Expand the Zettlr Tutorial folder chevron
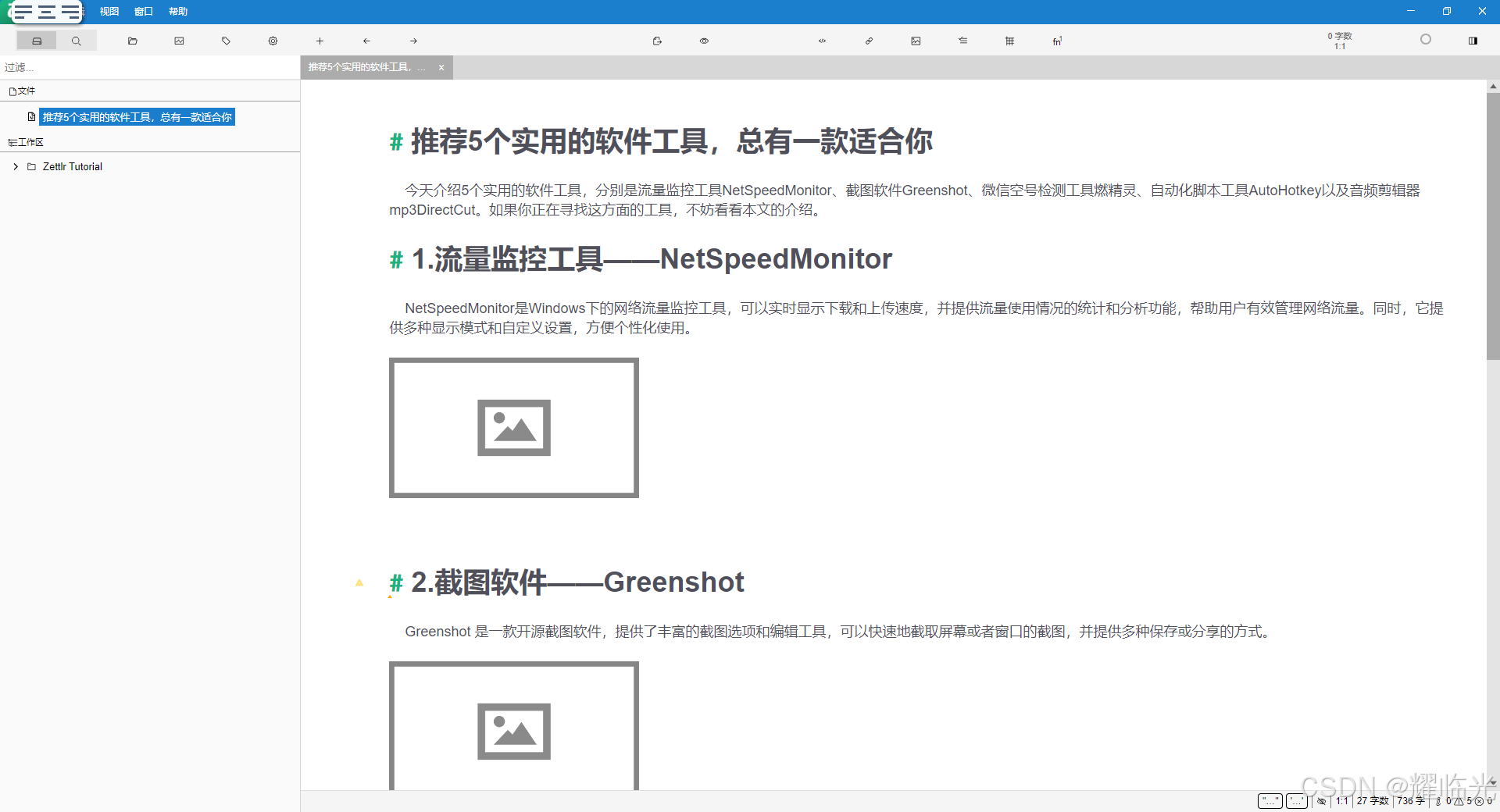The width and height of the screenshot is (1500, 812). 16,166
